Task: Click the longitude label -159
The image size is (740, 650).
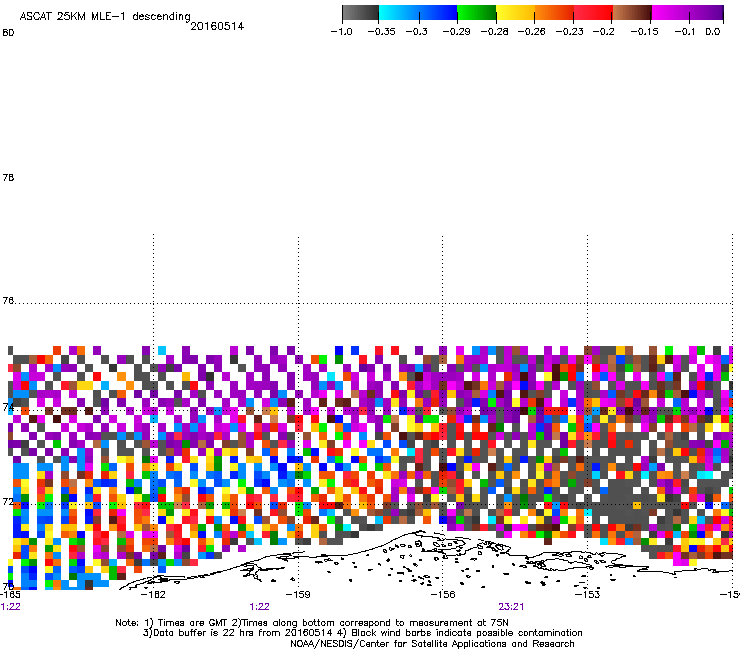Action: click(x=298, y=595)
